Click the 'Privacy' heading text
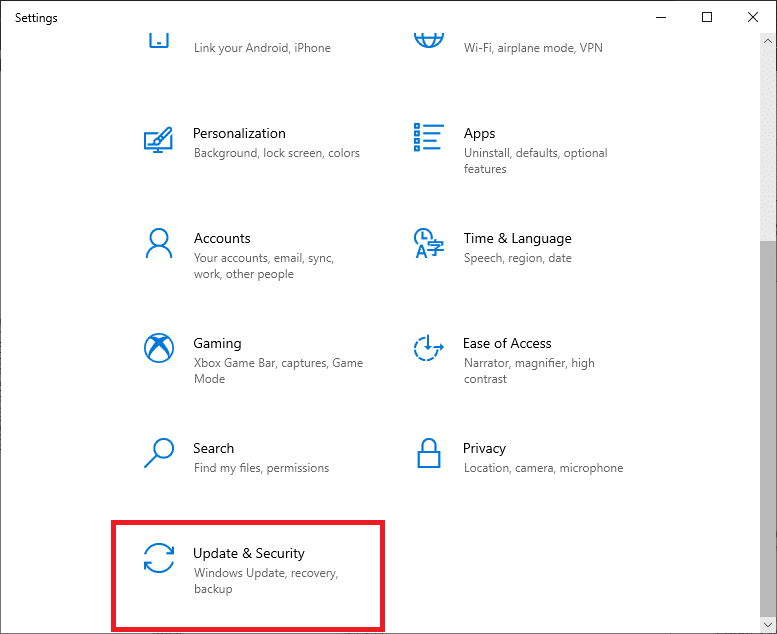 484,448
